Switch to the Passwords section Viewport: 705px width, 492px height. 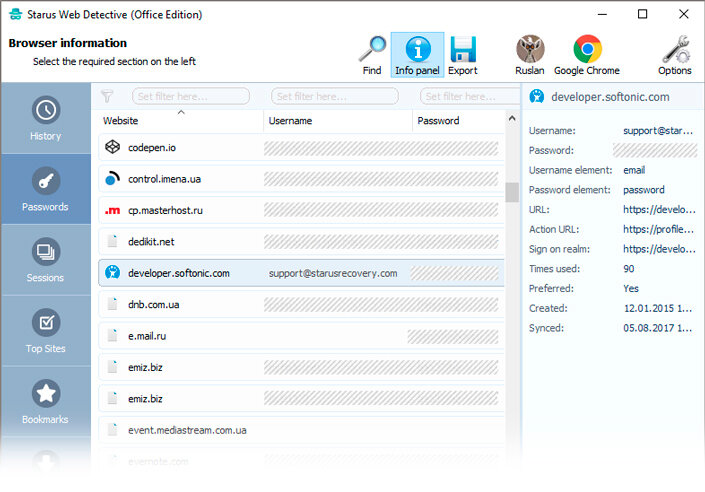45,189
